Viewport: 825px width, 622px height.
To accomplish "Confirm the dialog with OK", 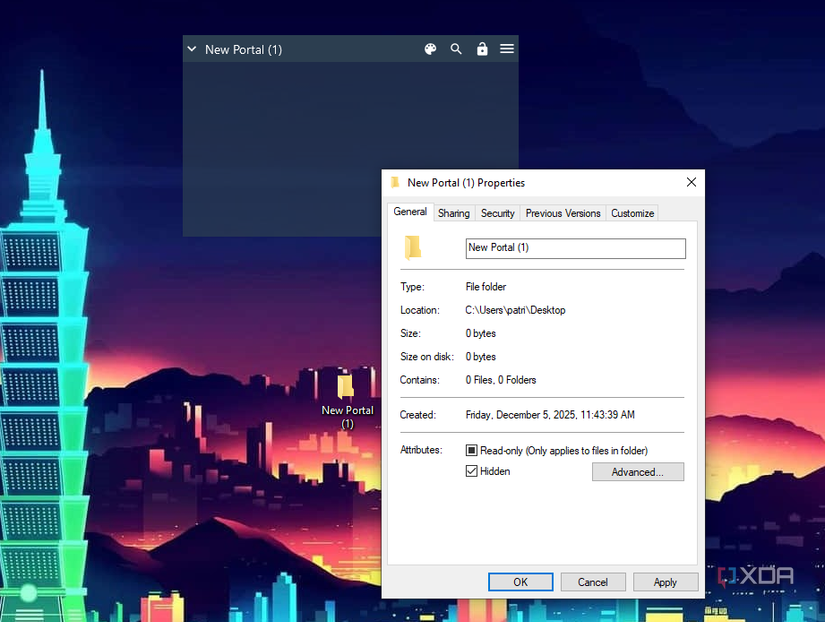I will 520,582.
